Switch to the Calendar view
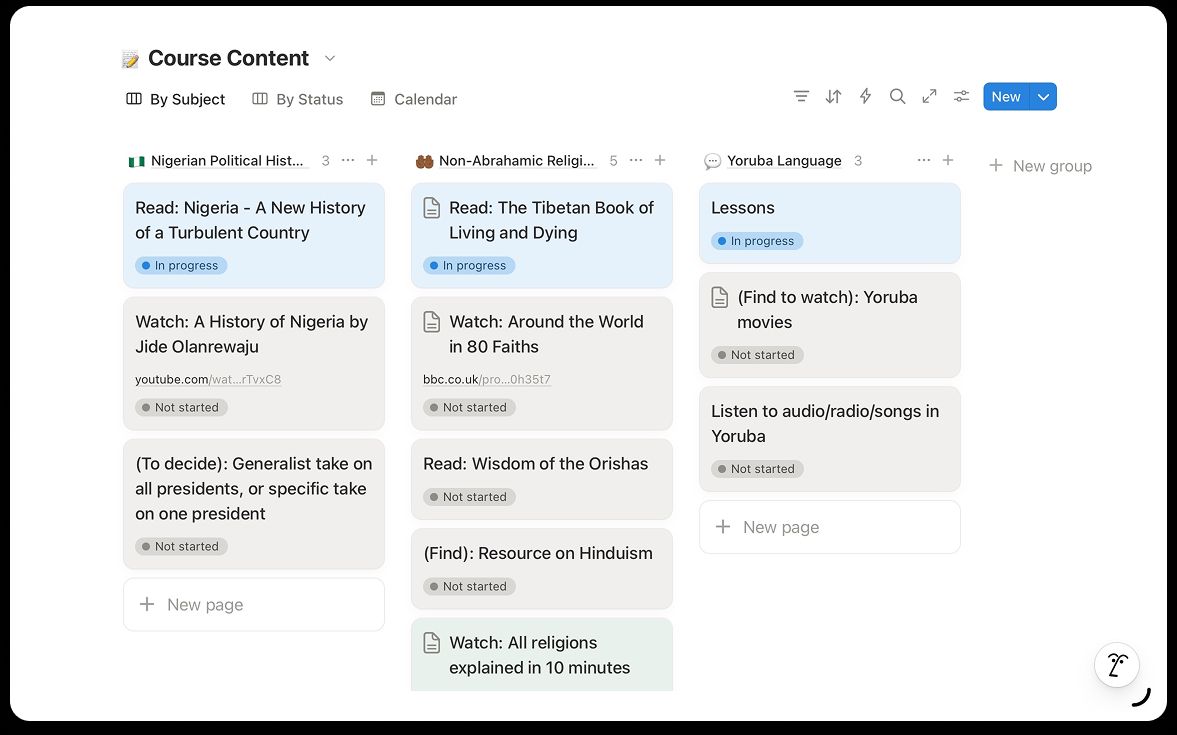Image resolution: width=1177 pixels, height=735 pixels. click(413, 99)
